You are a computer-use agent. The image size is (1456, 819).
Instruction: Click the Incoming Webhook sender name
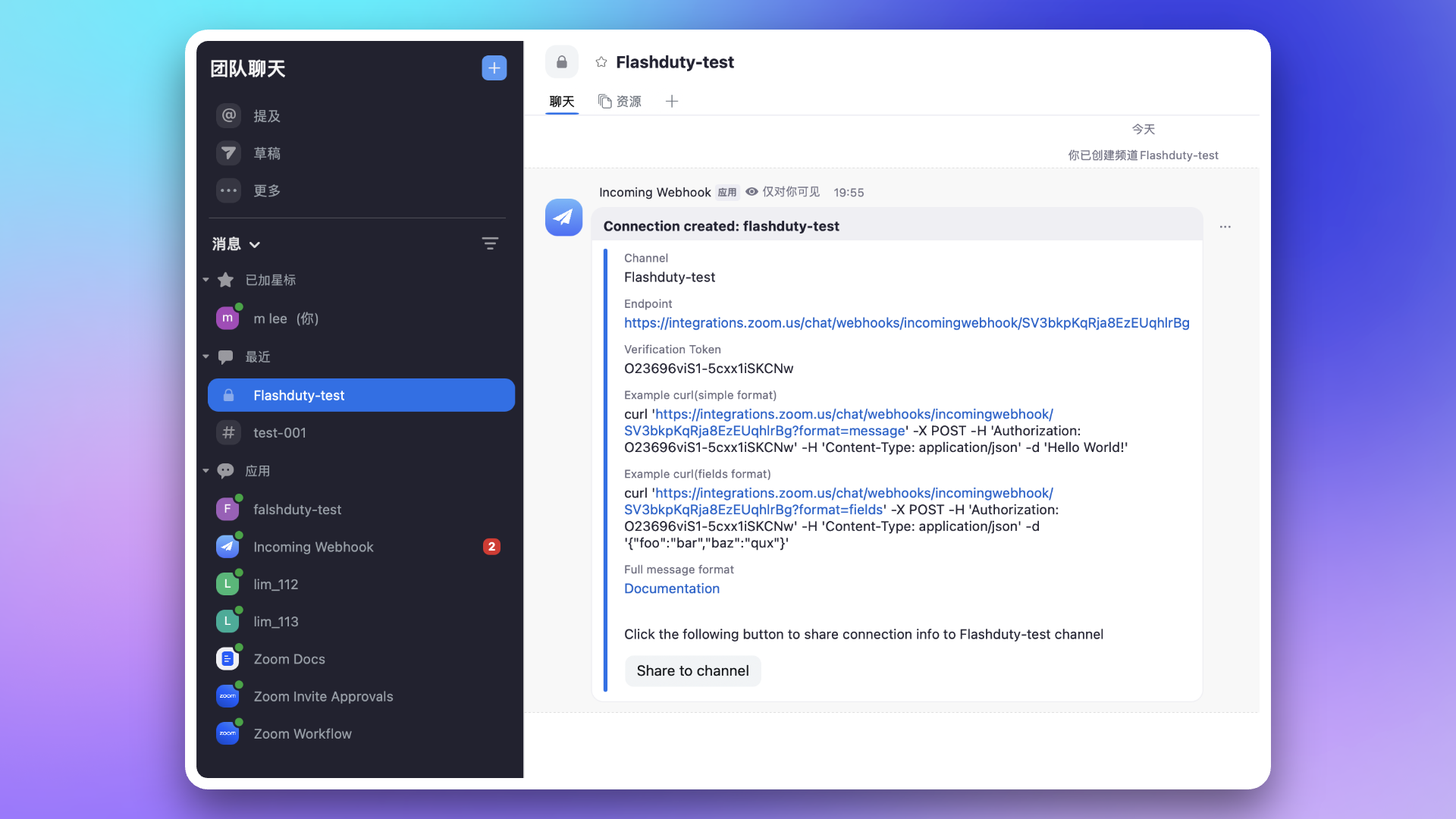tap(655, 193)
